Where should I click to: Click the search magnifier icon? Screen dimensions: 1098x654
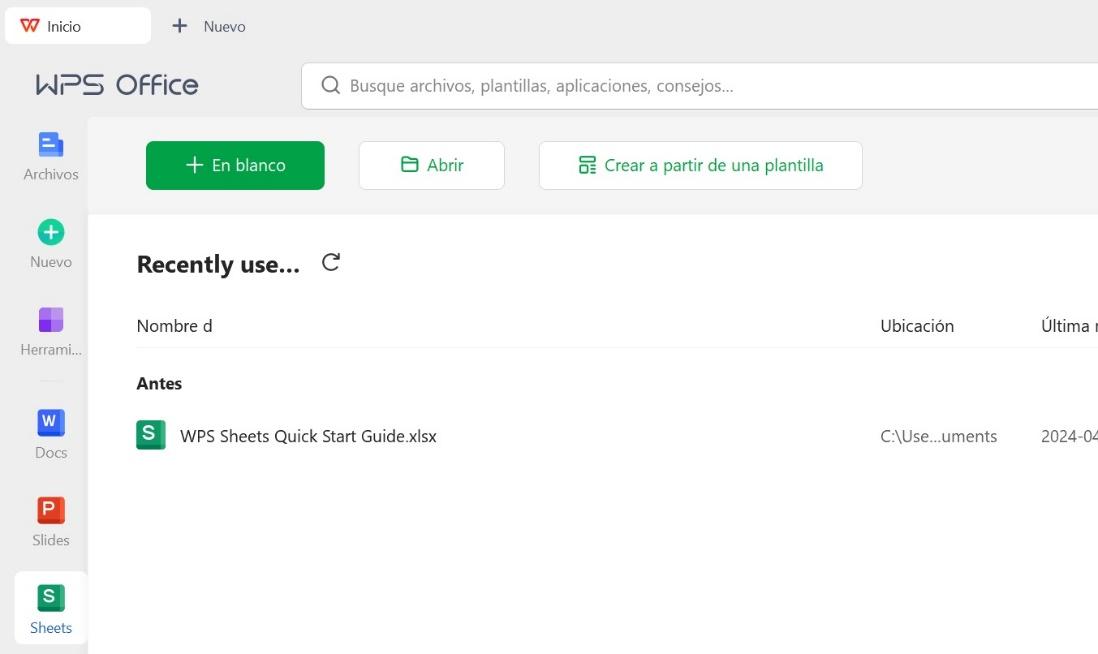coord(331,85)
